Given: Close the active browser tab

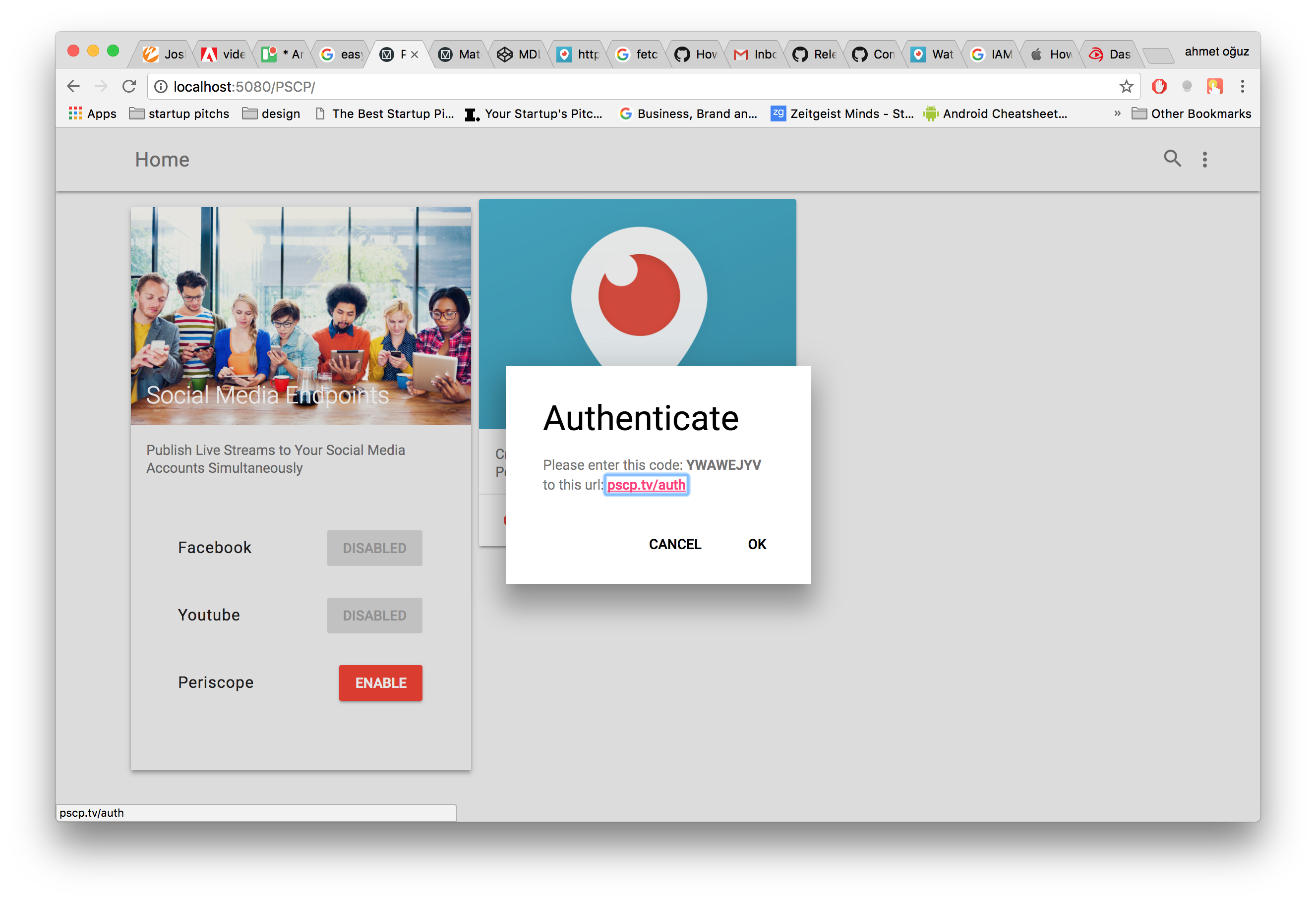Looking at the screenshot, I should click(415, 55).
